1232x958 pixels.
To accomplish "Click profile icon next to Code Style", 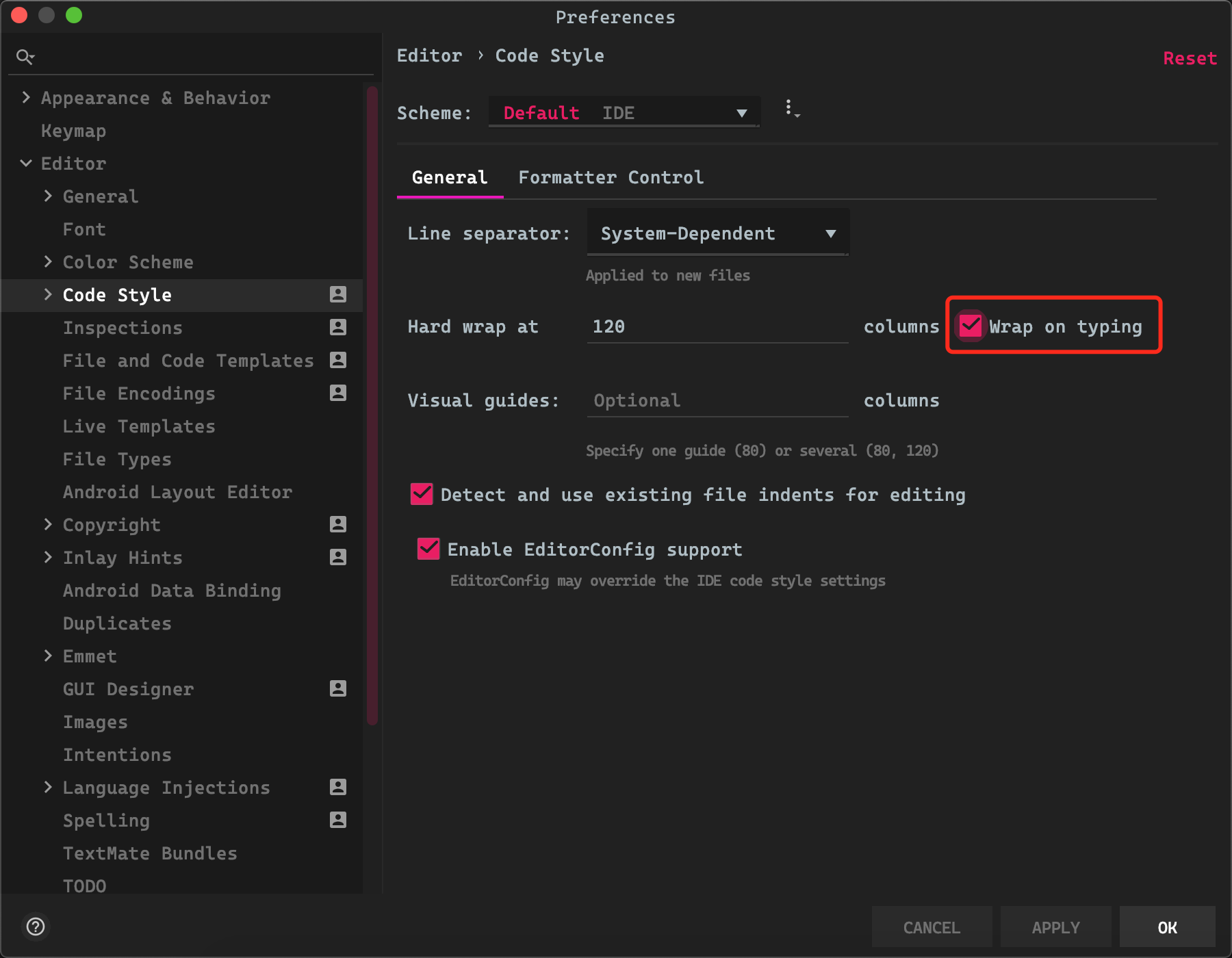I will click(x=338, y=294).
